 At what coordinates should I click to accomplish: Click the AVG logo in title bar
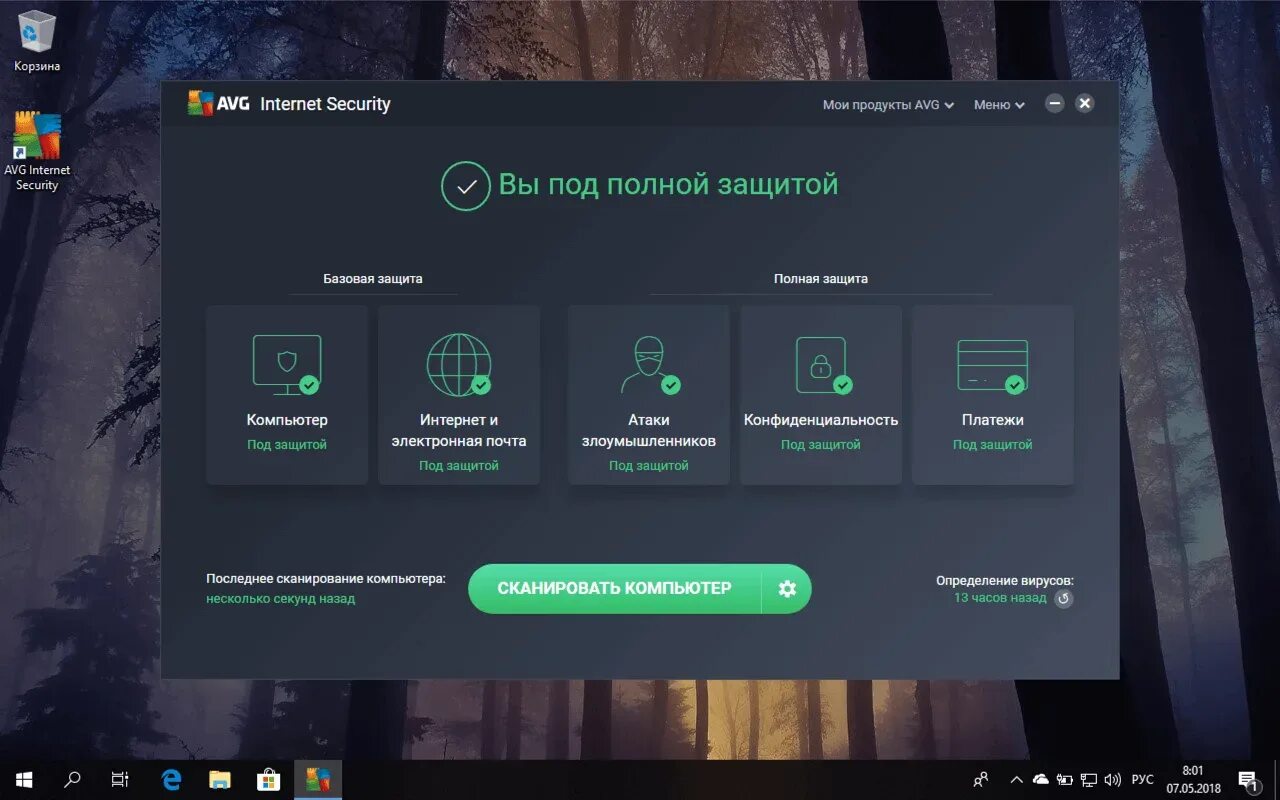coord(218,104)
